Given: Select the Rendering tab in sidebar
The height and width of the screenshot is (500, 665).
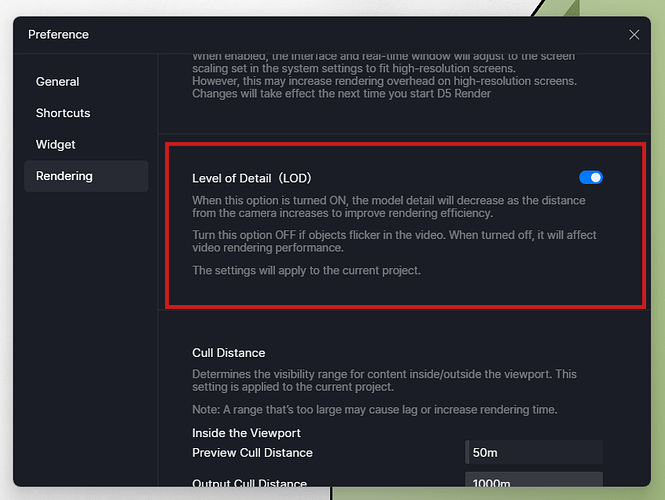Looking at the screenshot, I should (64, 176).
